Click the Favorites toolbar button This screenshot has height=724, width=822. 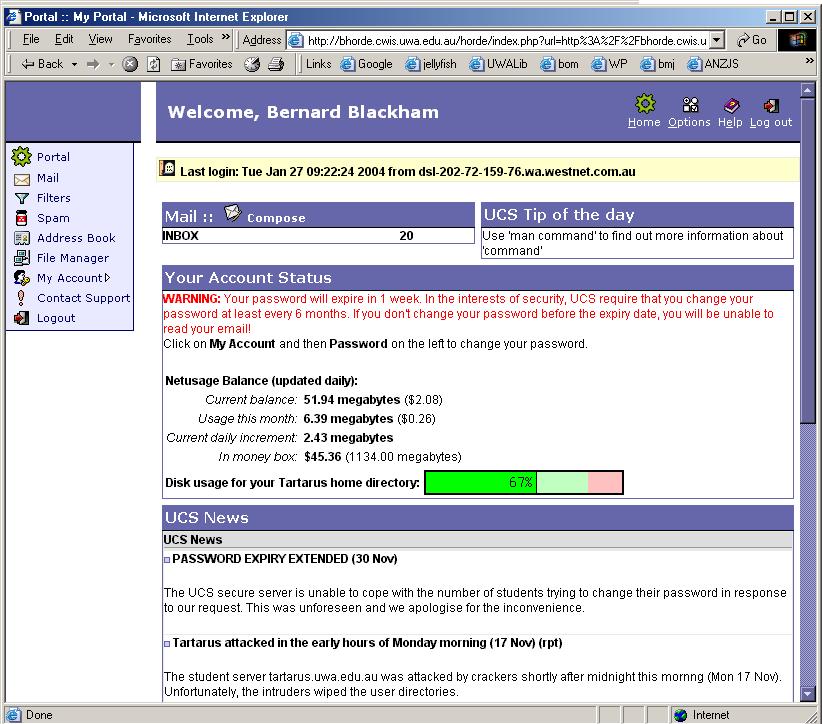202,64
